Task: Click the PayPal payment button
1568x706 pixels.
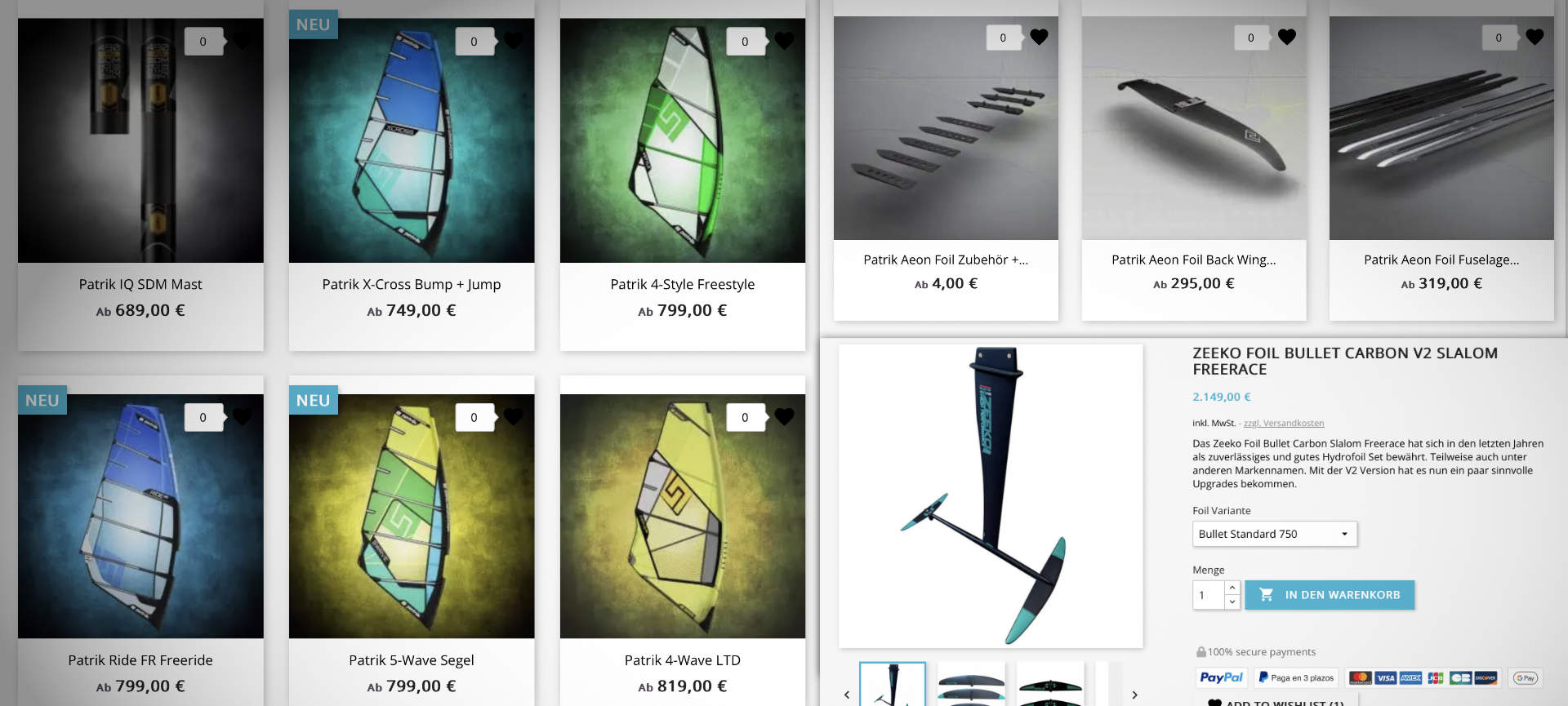Action: (x=1221, y=677)
